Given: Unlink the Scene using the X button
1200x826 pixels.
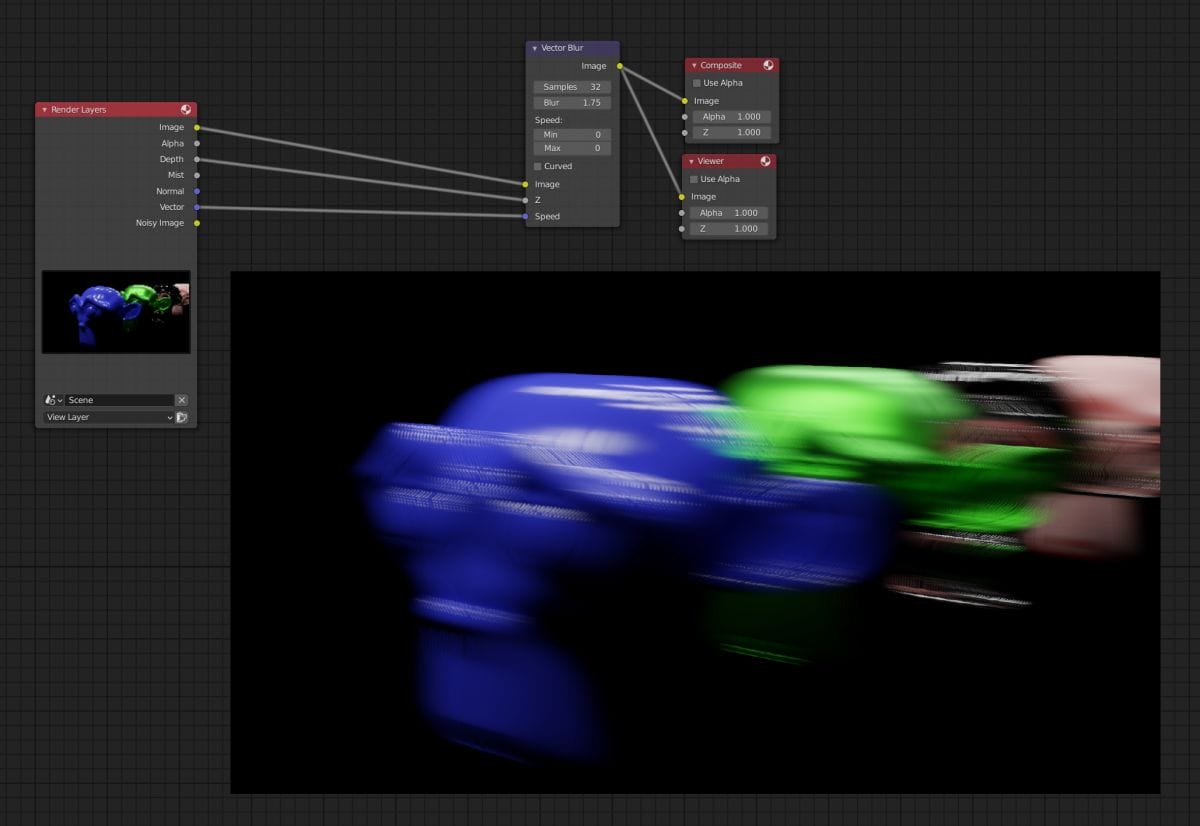Looking at the screenshot, I should pyautogui.click(x=182, y=399).
